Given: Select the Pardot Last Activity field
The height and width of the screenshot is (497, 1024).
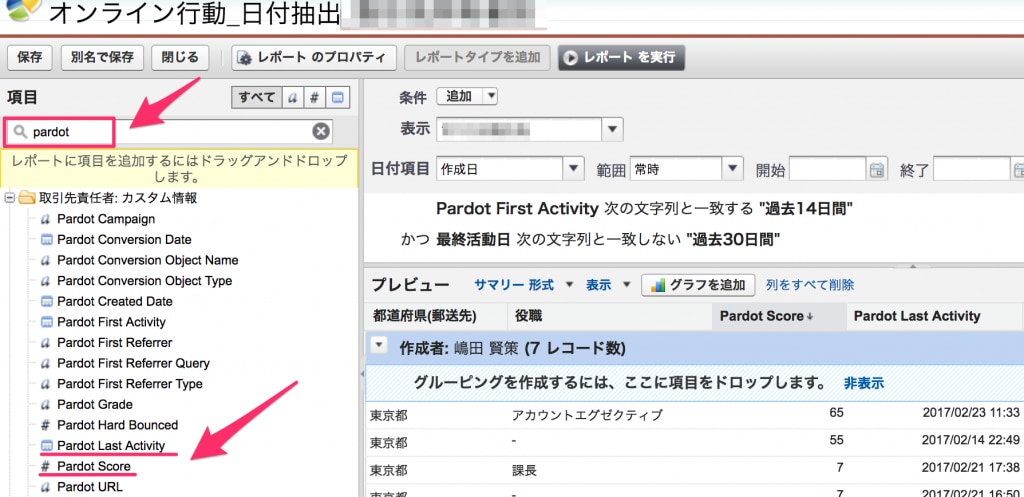Looking at the screenshot, I should (111, 445).
